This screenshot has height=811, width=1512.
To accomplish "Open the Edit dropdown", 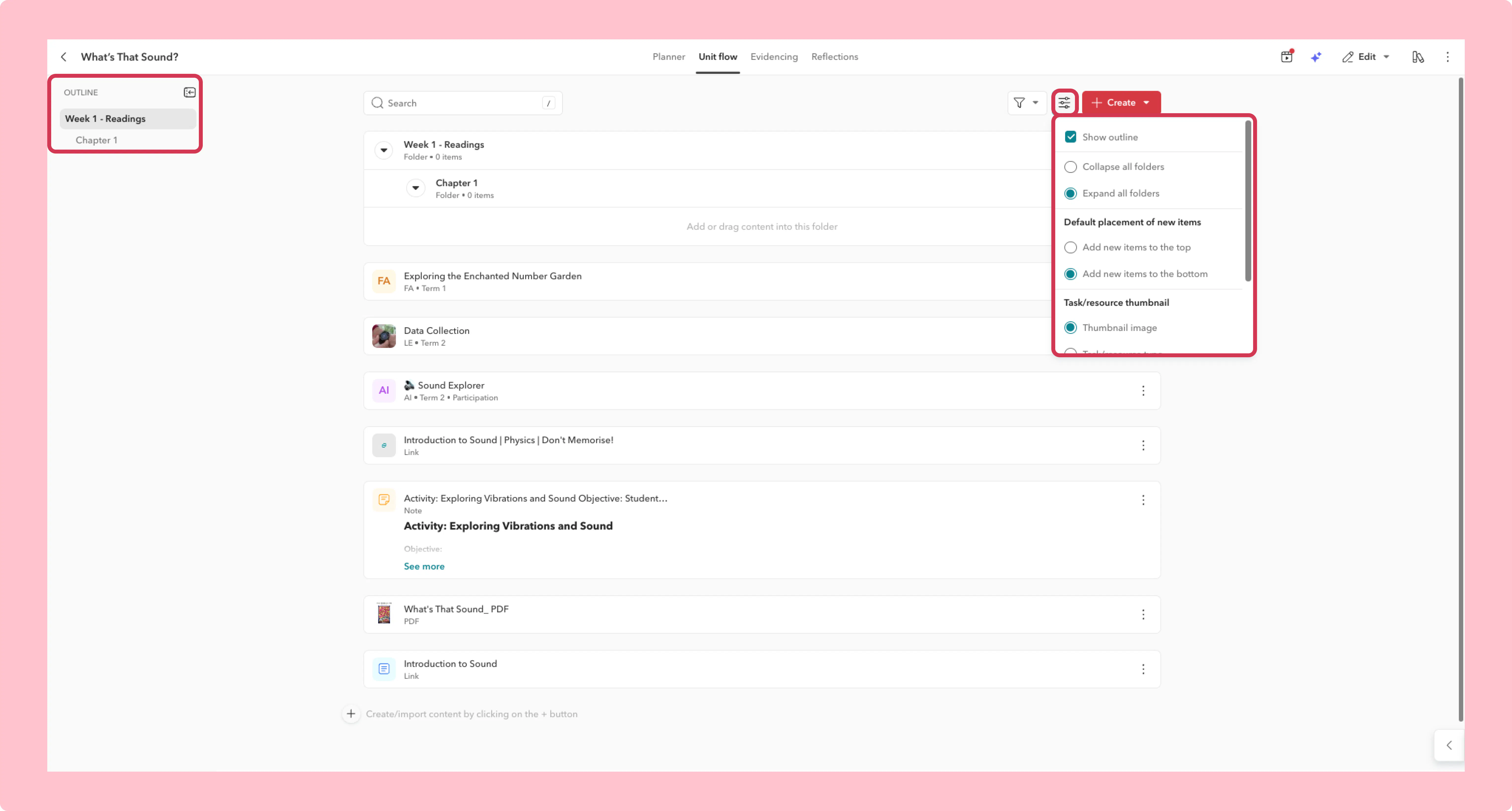I will tap(1366, 57).
